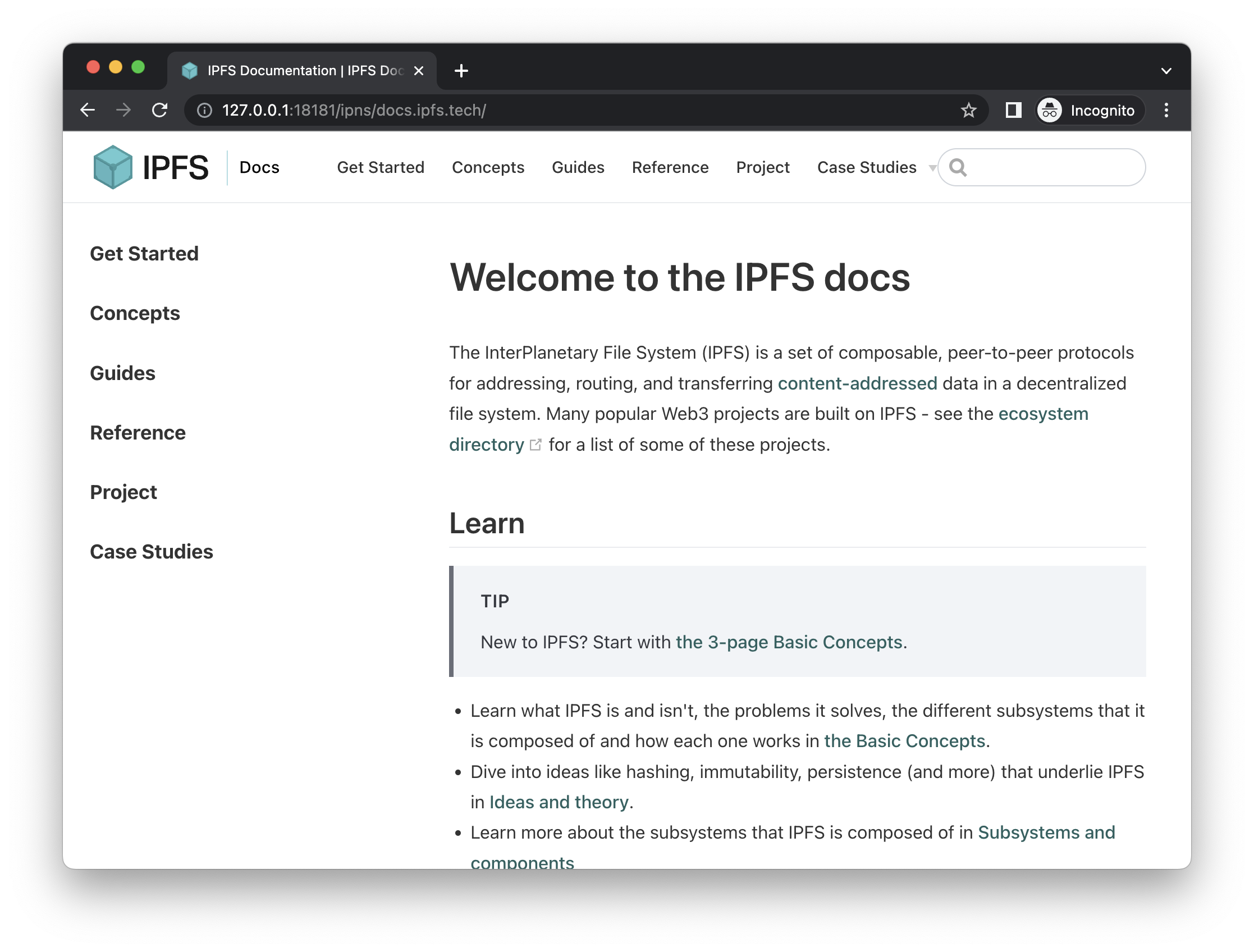This screenshot has height=952, width=1254.
Task: Open the ecosystem directory link
Action: click(x=1043, y=414)
